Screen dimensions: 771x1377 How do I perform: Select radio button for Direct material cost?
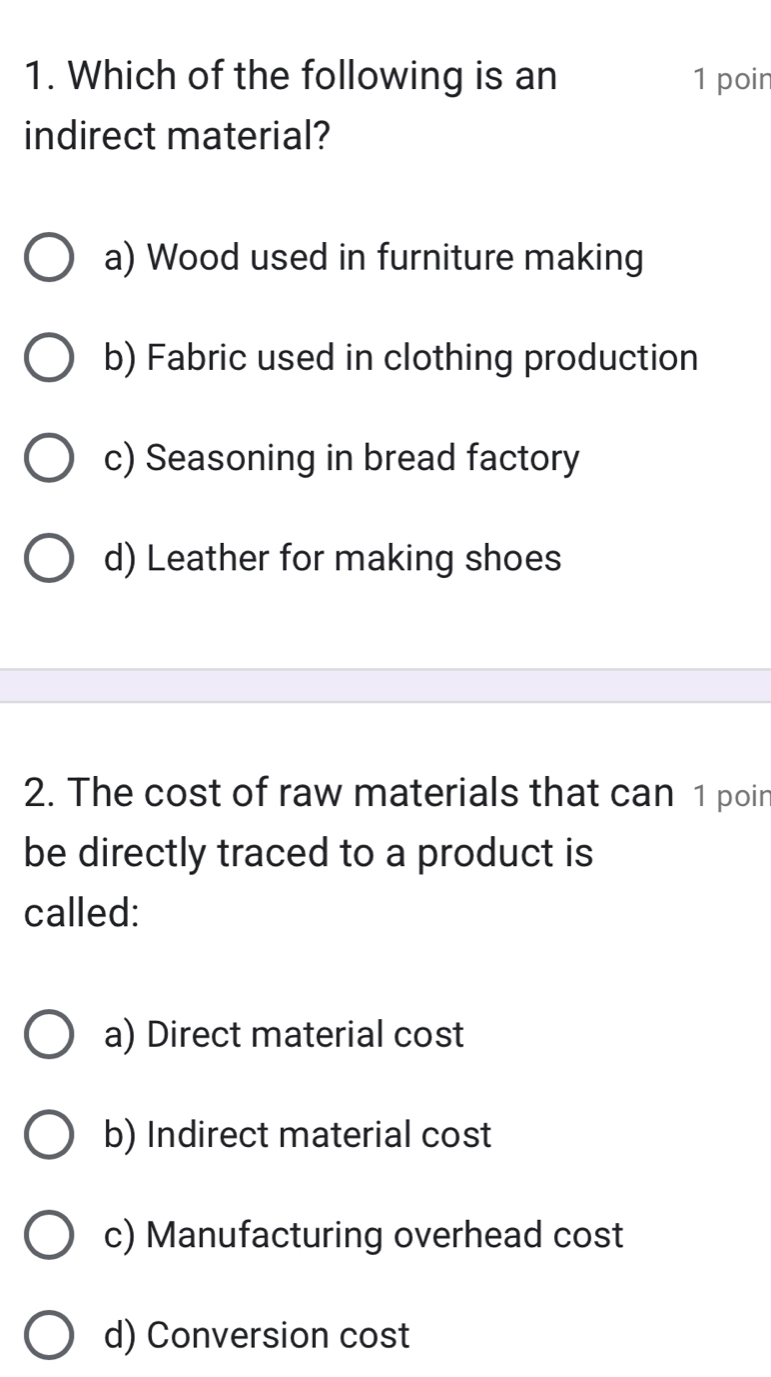(48, 1035)
